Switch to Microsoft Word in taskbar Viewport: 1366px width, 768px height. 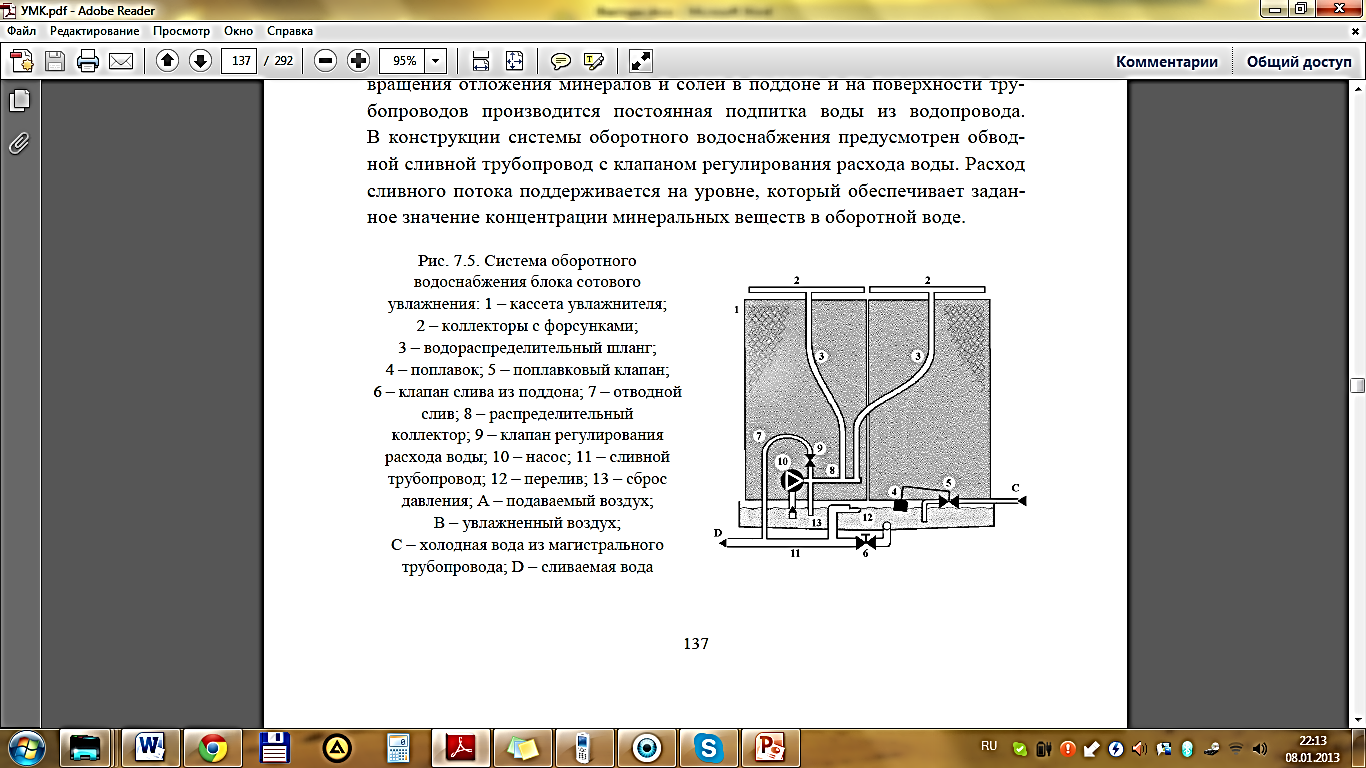click(151, 747)
